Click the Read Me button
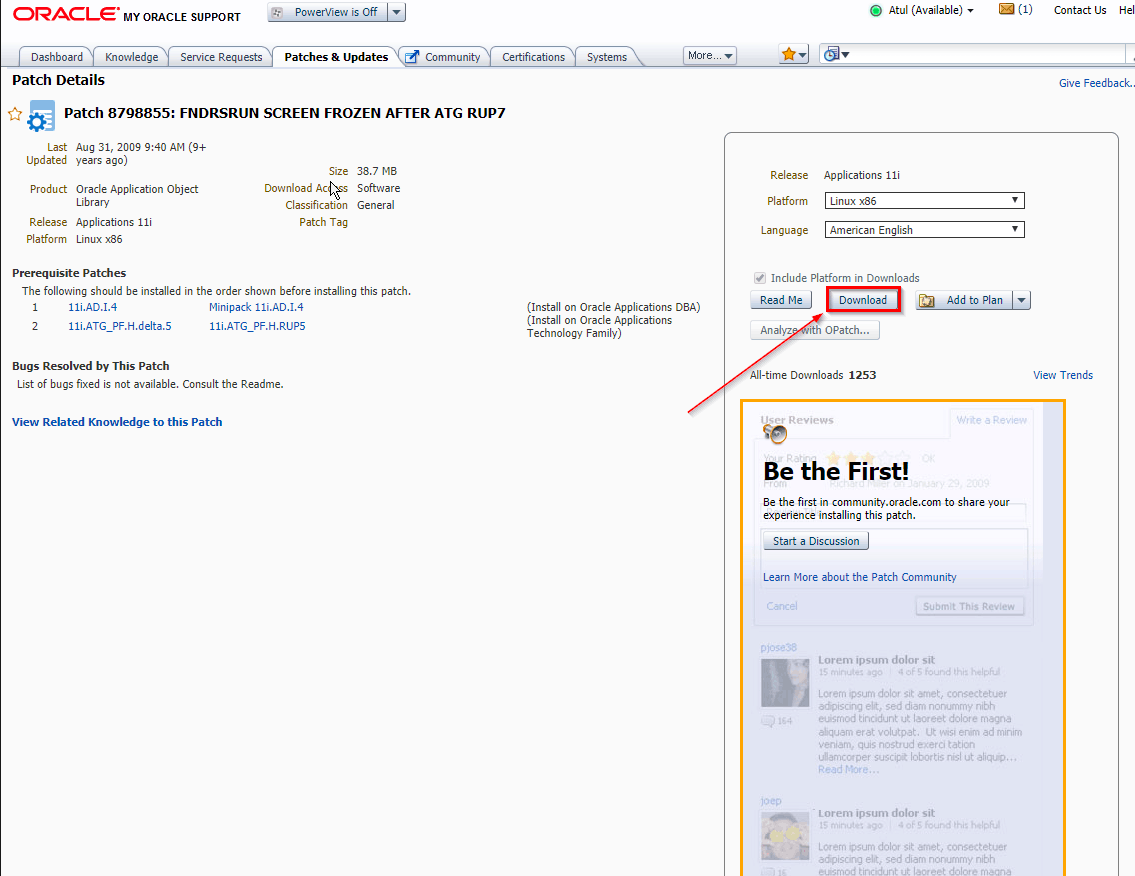This screenshot has width=1135, height=876. (781, 300)
